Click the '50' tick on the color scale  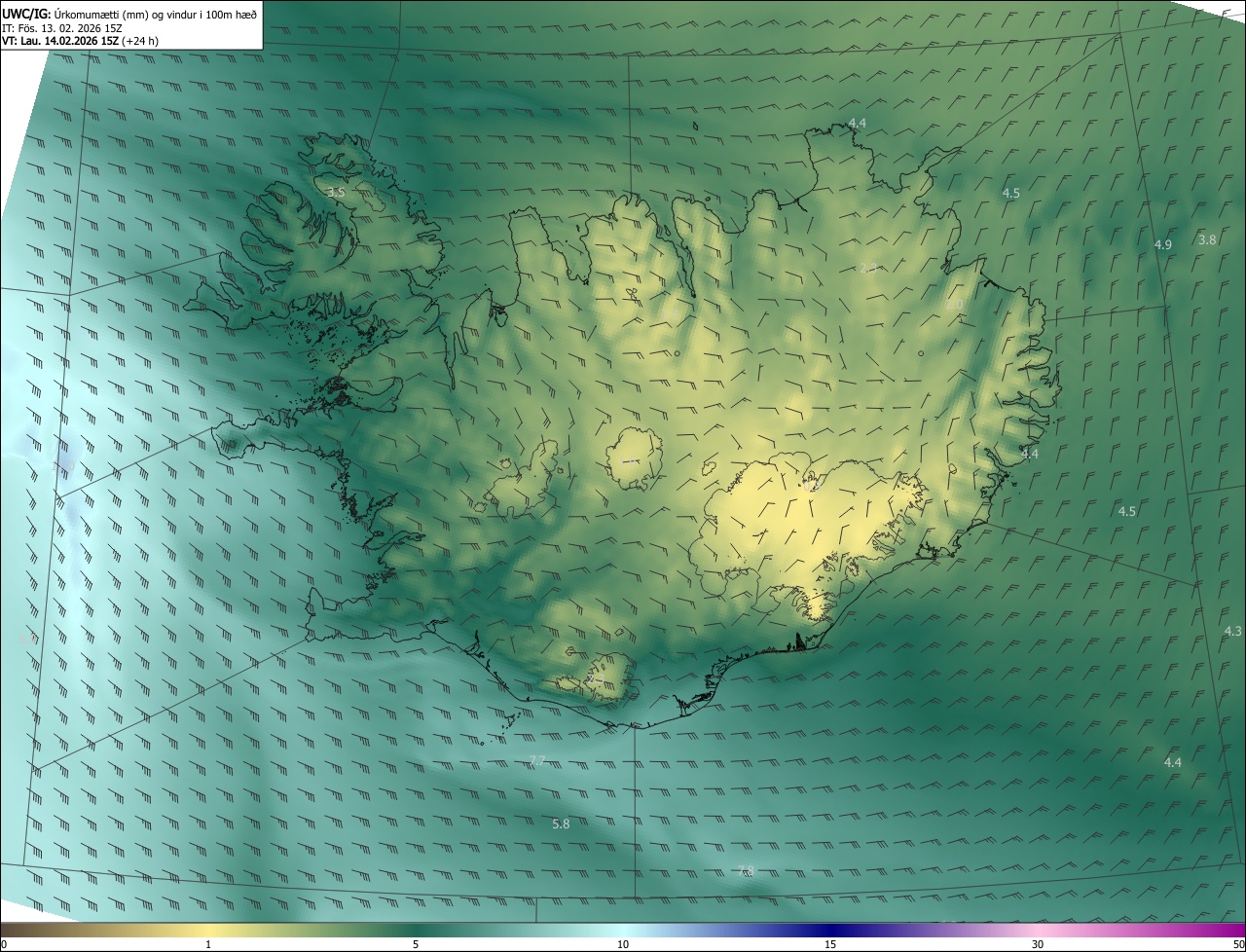[1238, 944]
